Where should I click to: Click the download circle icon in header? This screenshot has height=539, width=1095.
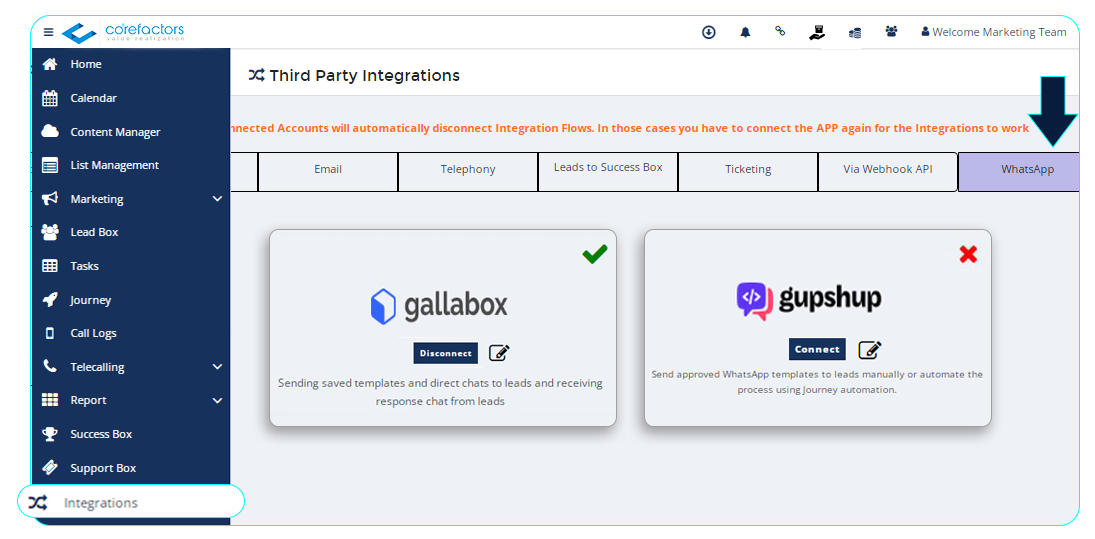(x=709, y=32)
